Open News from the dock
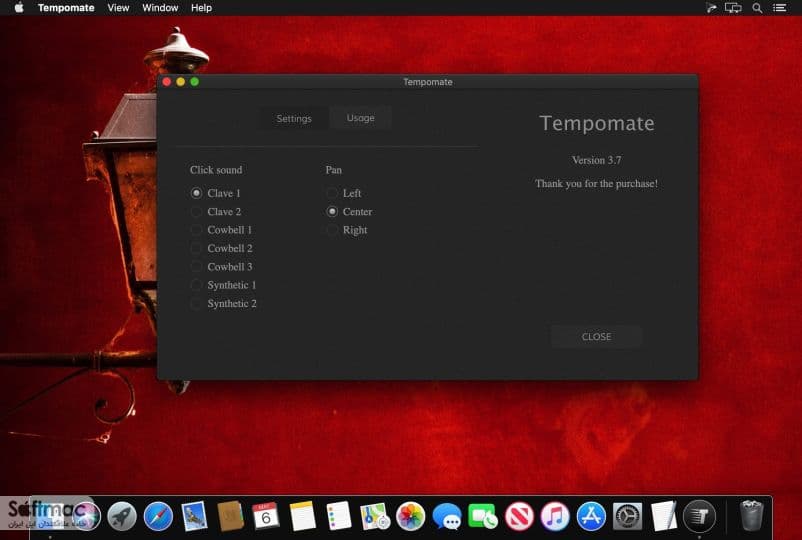This screenshot has width=802, height=540. [519, 516]
